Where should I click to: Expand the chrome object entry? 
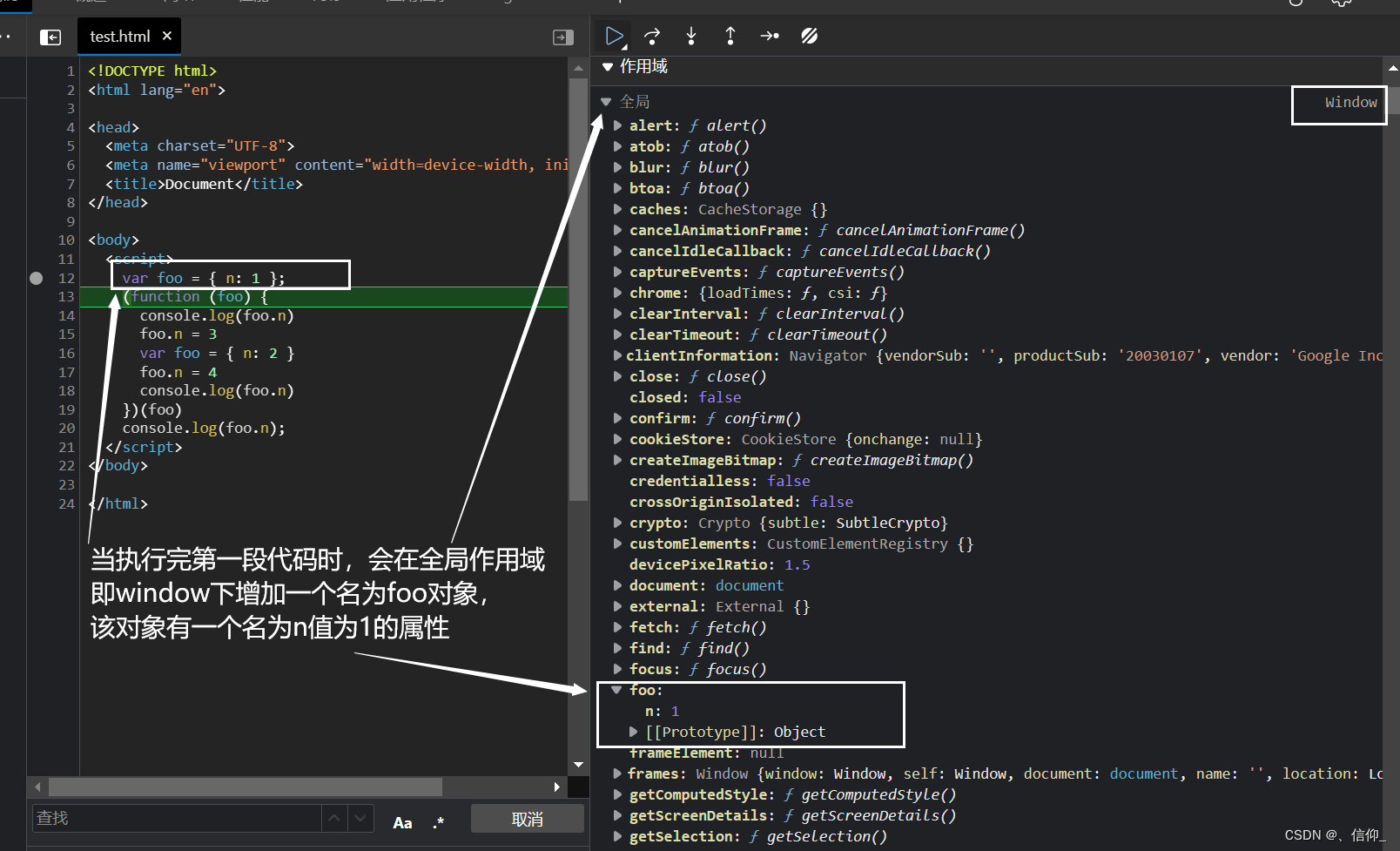coord(617,293)
